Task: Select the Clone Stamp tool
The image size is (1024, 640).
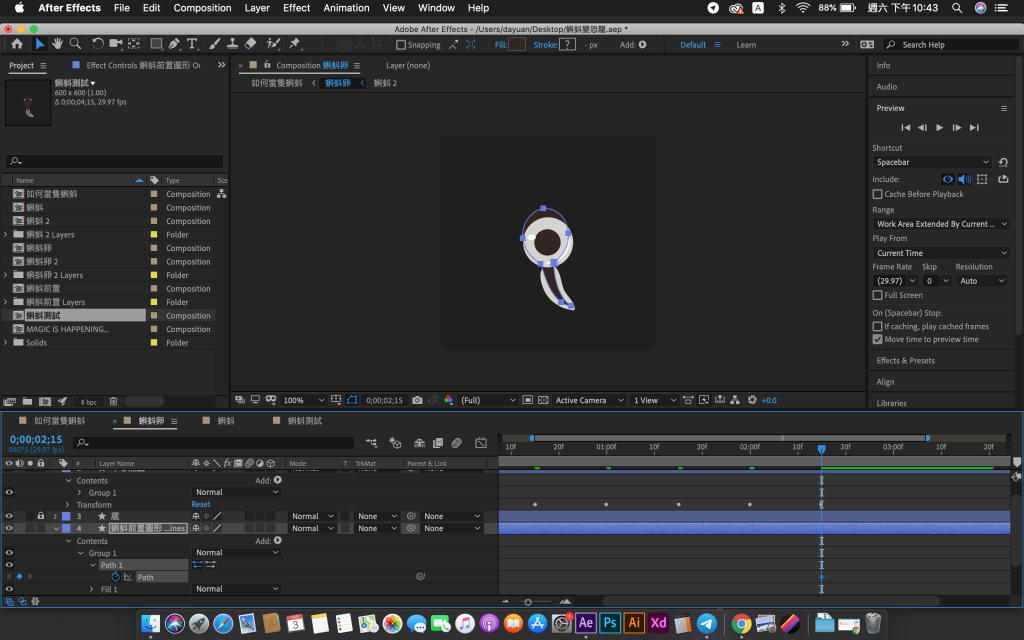Action: click(231, 44)
